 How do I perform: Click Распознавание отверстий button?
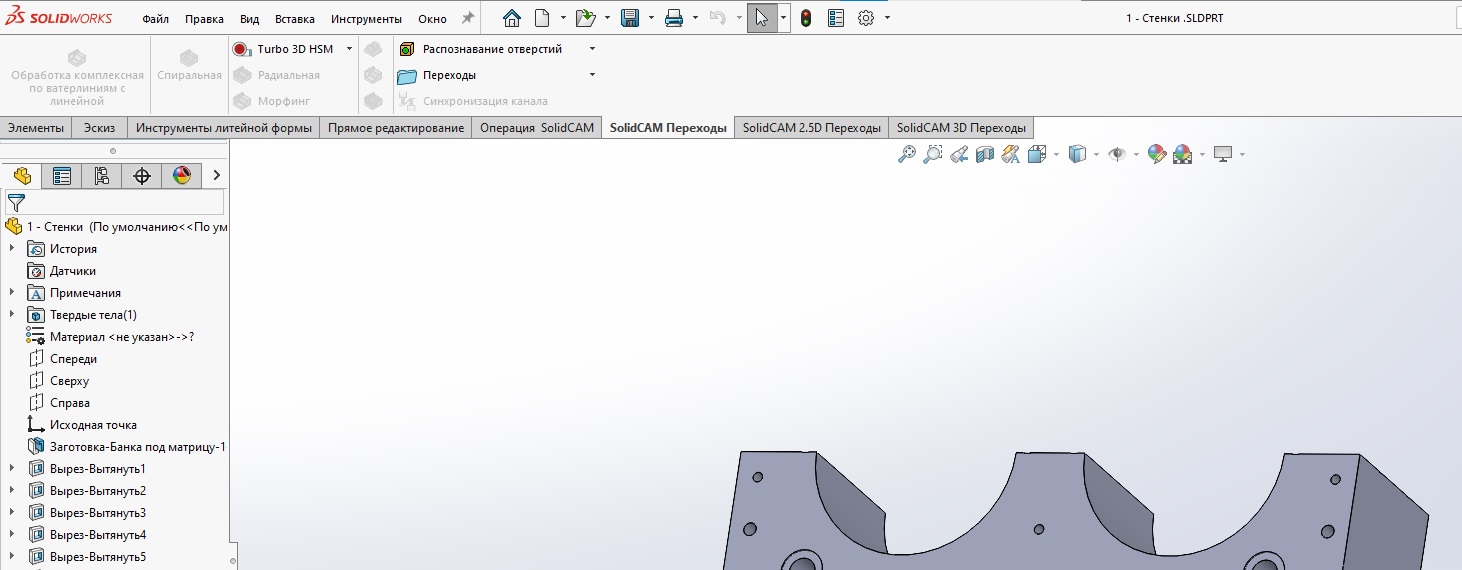481,49
